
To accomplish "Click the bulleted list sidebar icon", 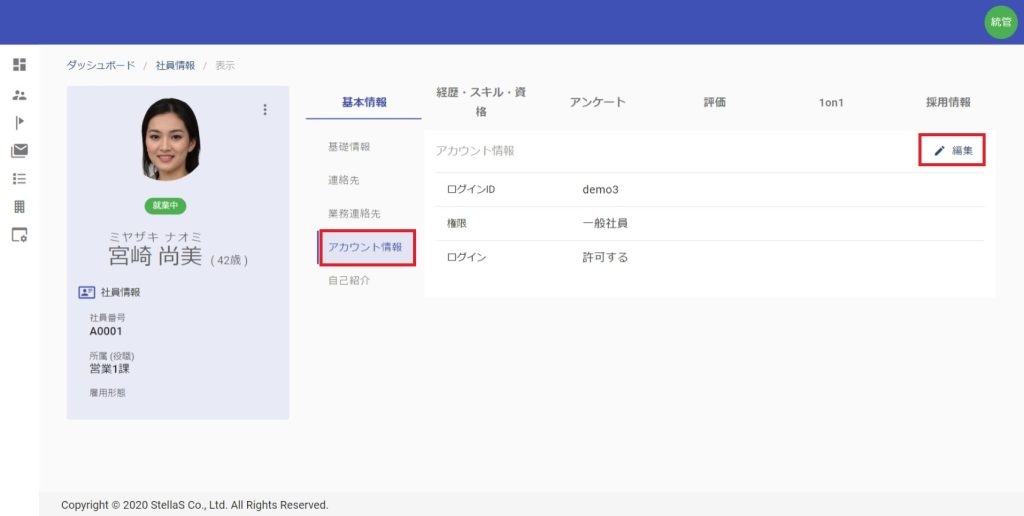I will [x=19, y=179].
